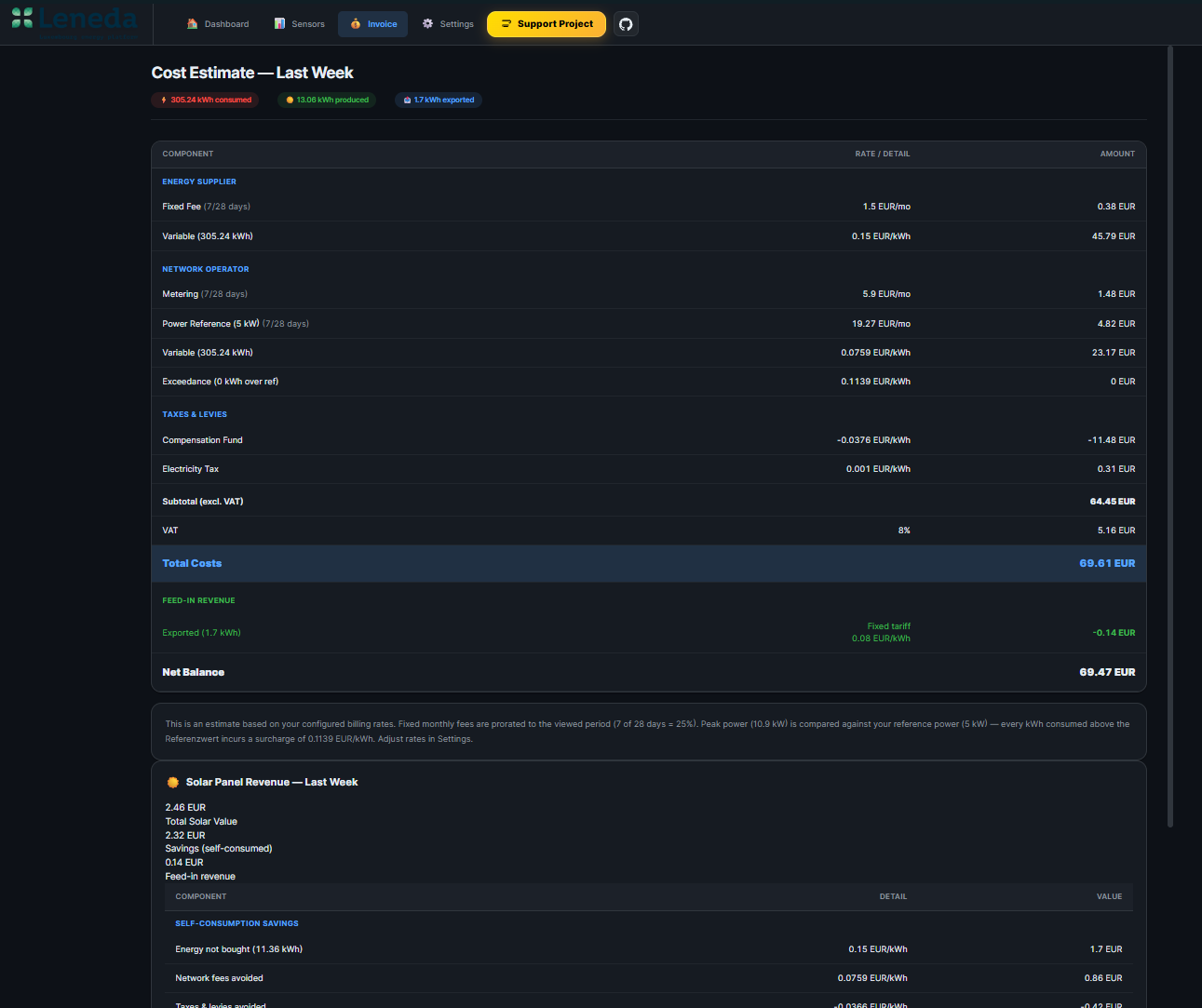Click the 19.27 EUR/mo rate
1202x1008 pixels.
[881, 324]
